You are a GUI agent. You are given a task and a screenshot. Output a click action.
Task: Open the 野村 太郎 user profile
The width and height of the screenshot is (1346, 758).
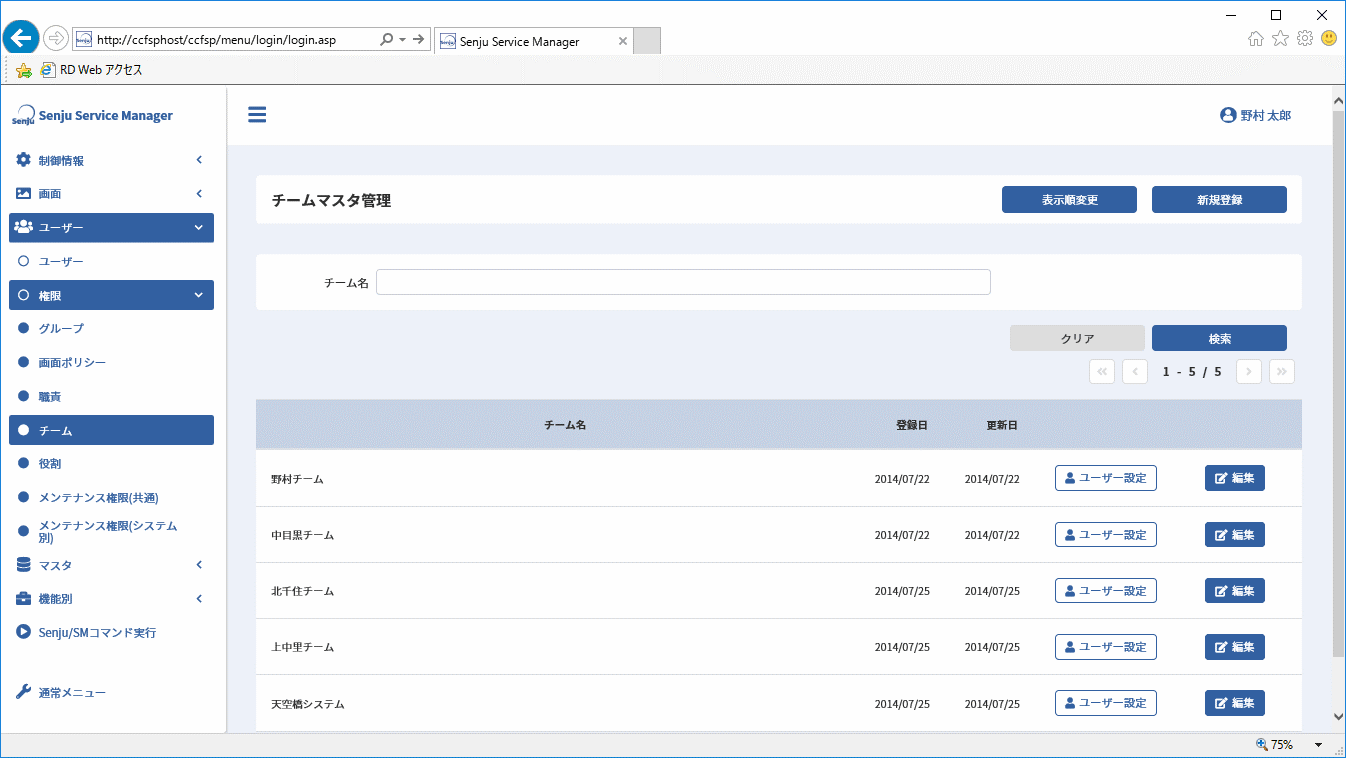(1256, 116)
